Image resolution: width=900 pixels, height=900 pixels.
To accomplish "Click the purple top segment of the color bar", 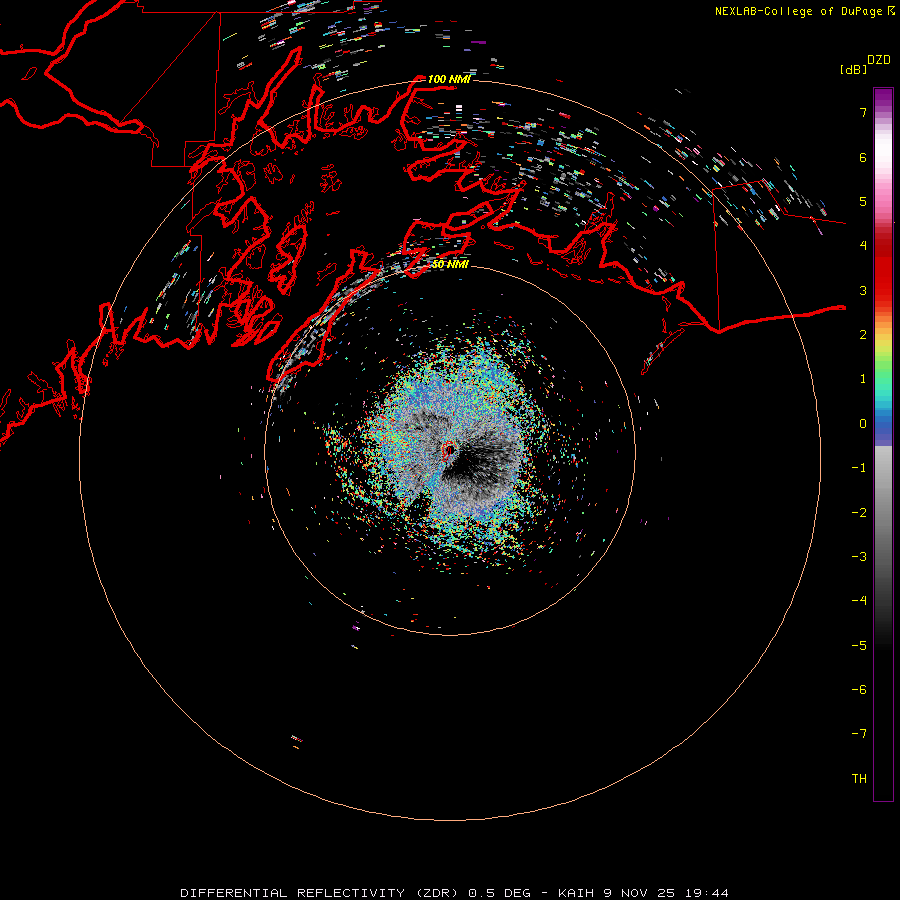I will [x=883, y=99].
